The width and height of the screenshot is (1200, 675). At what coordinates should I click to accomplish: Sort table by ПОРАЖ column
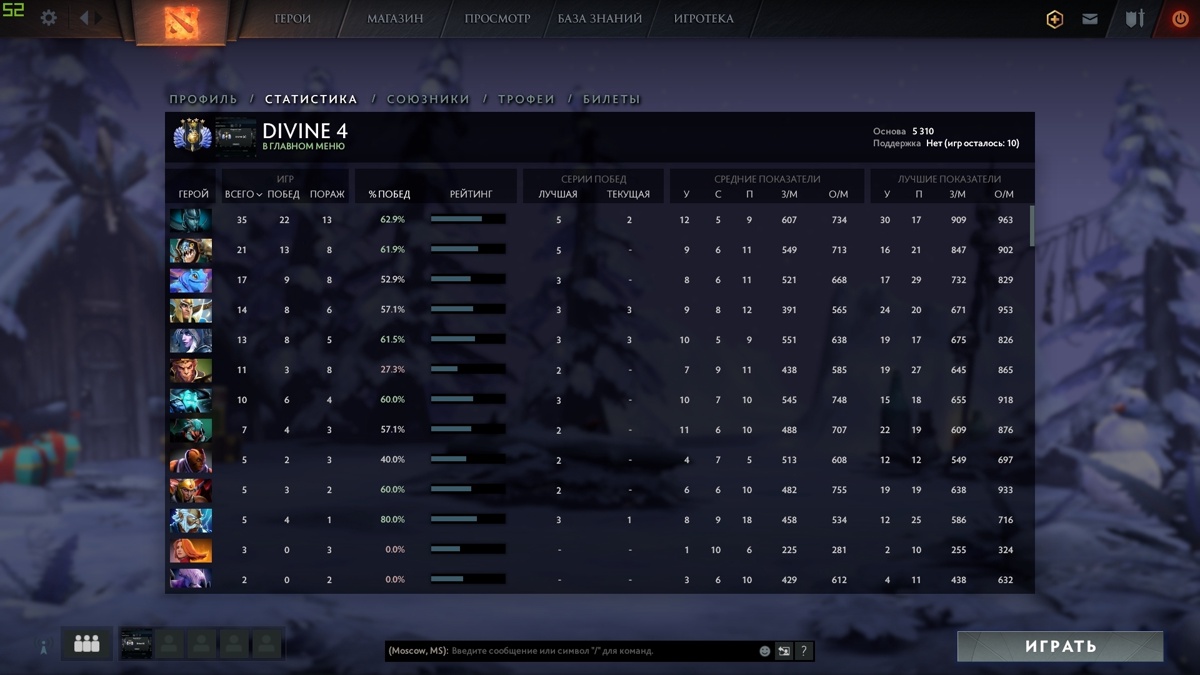(327, 194)
